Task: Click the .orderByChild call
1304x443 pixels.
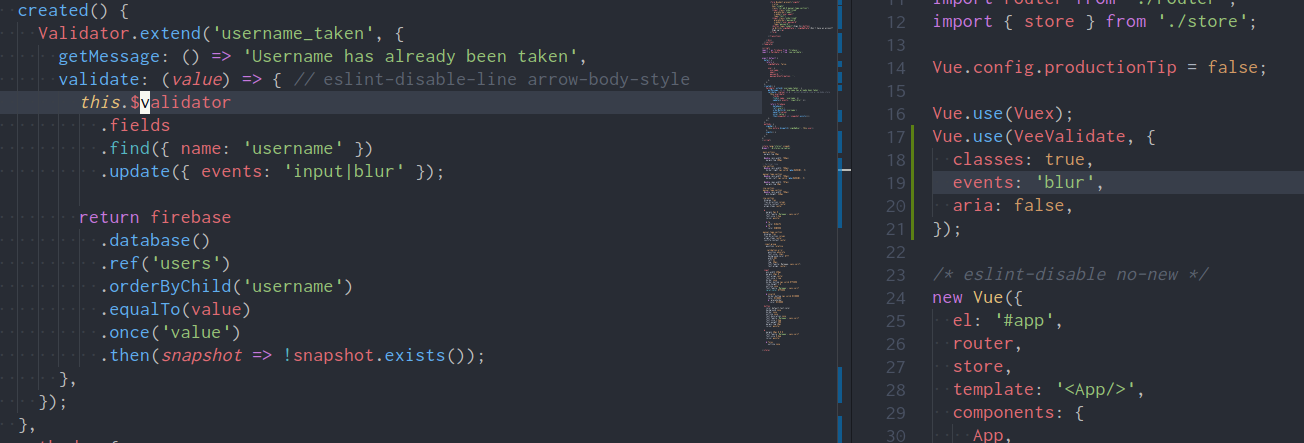Action: pyautogui.click(x=227, y=286)
